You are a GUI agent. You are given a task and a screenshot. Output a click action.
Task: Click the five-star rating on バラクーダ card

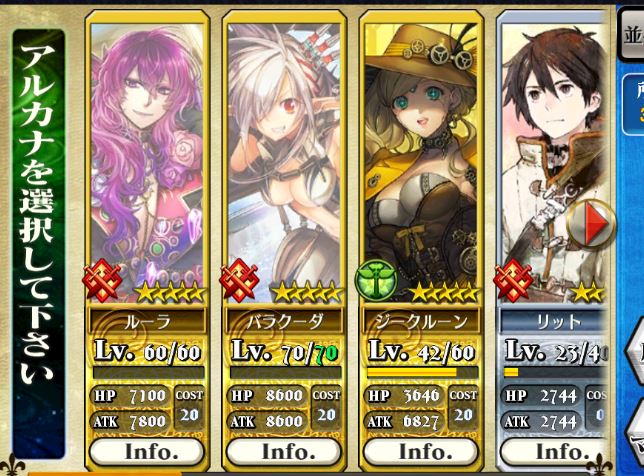[x=306, y=294]
